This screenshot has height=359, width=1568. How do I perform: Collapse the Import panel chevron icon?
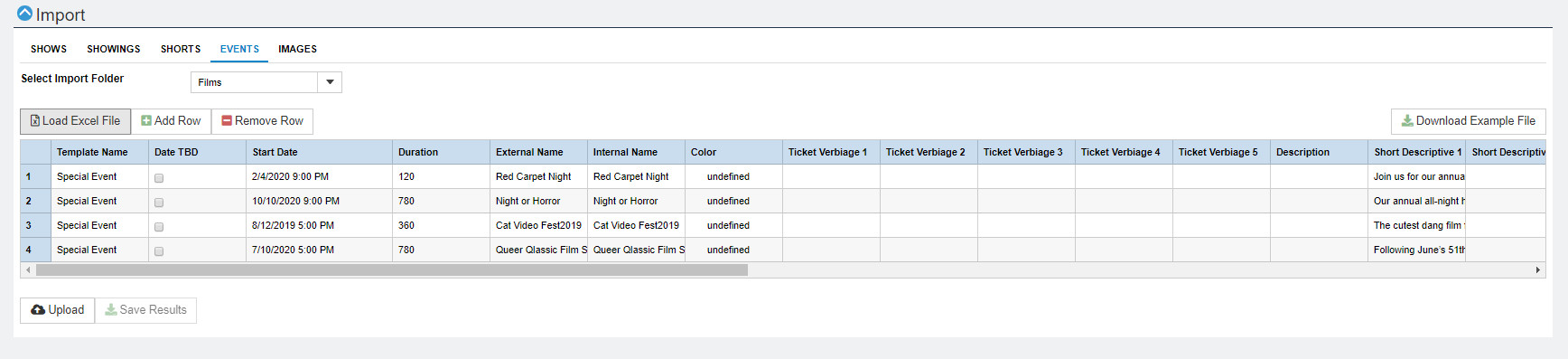click(24, 14)
